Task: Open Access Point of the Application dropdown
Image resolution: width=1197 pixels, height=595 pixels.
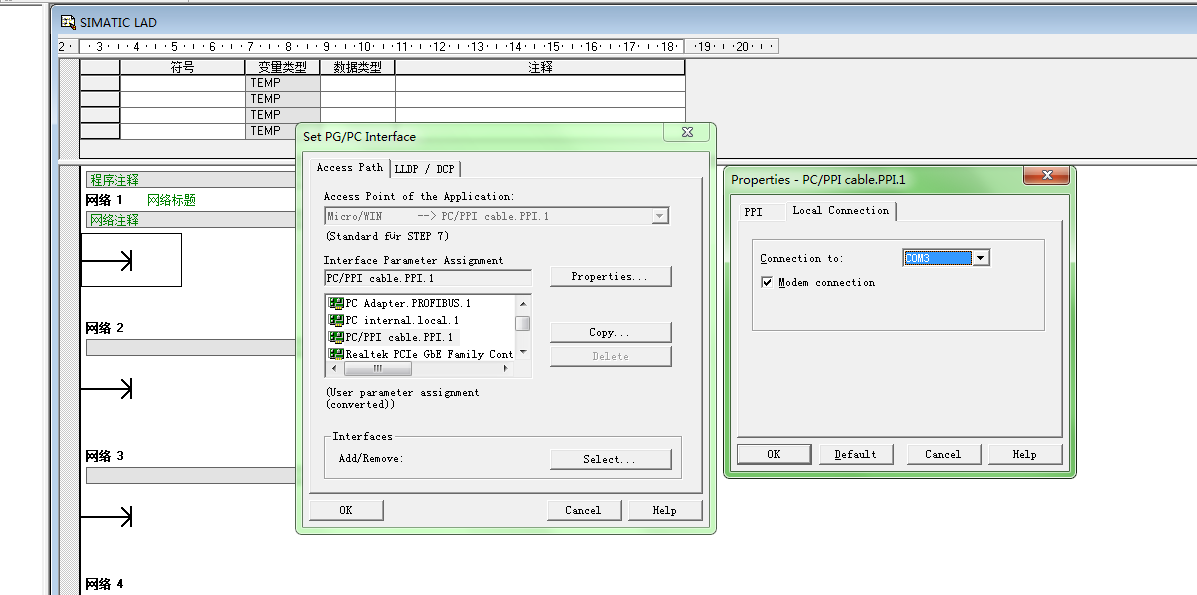Action: pyautogui.click(x=660, y=216)
